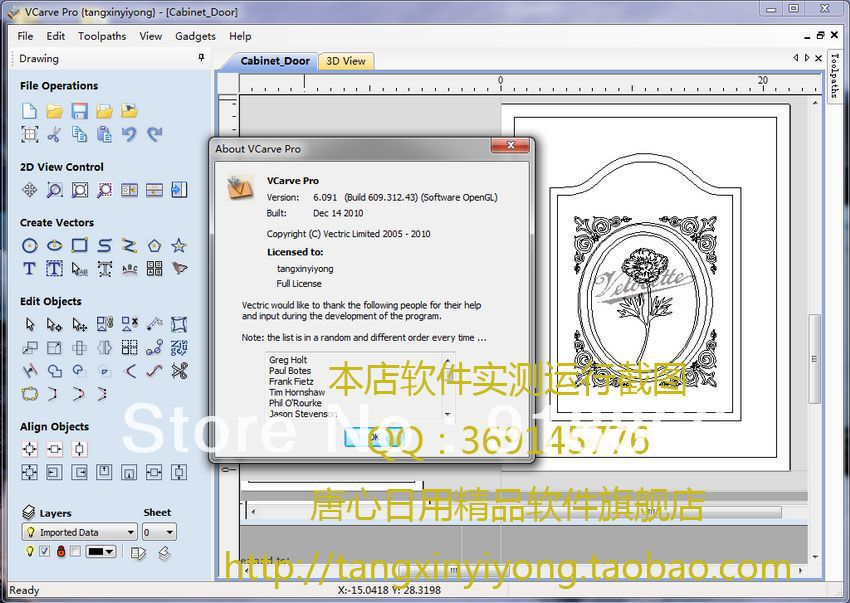Expand the Toolpaths side panel tab

point(835,75)
